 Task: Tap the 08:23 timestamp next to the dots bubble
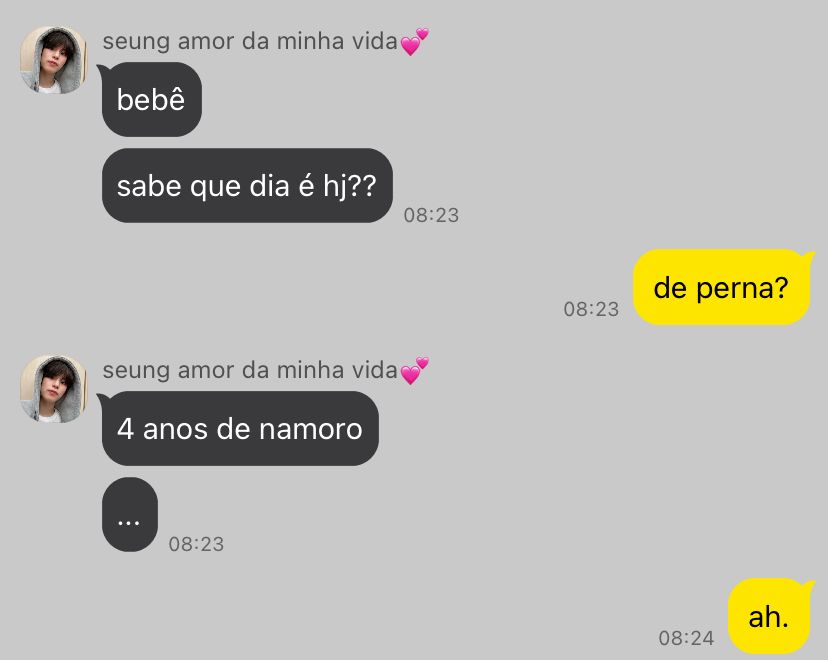[196, 544]
